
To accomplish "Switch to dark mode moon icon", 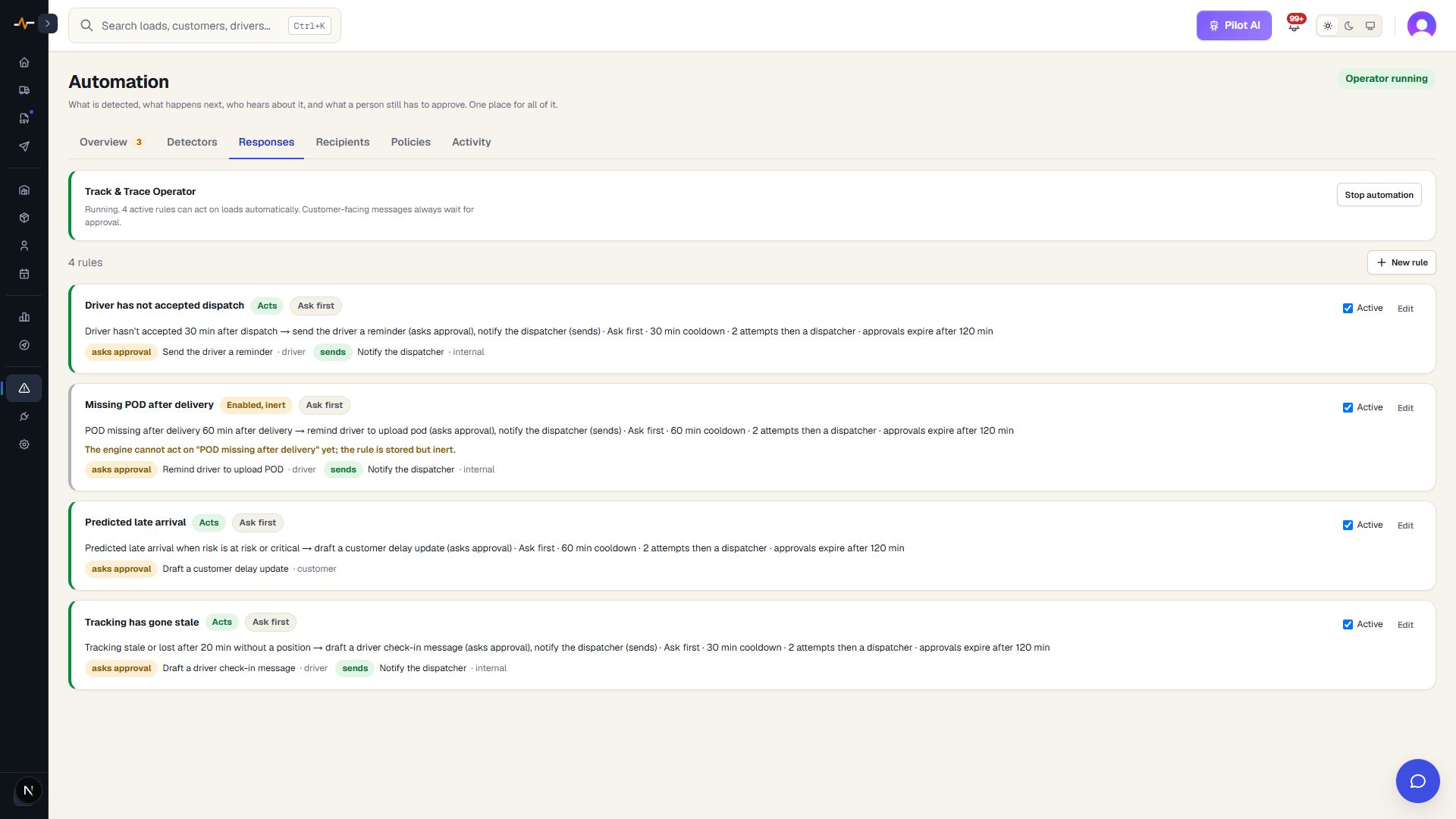I will [x=1349, y=26].
